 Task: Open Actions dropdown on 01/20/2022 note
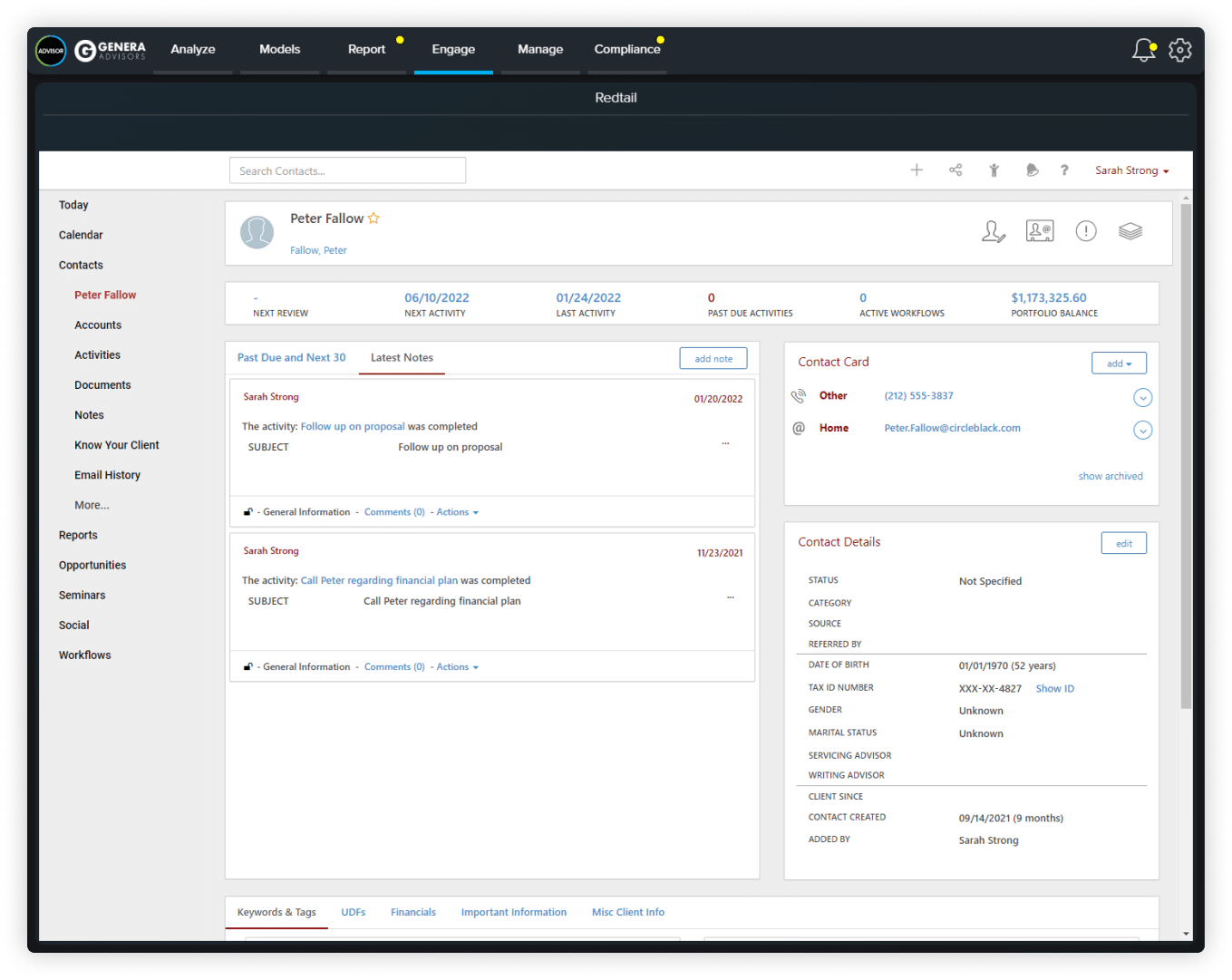pyautogui.click(x=457, y=512)
